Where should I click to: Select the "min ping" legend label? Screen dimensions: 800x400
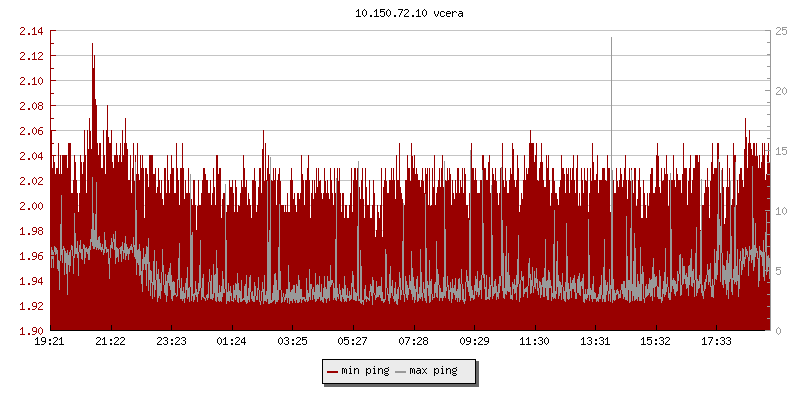pyautogui.click(x=364, y=372)
